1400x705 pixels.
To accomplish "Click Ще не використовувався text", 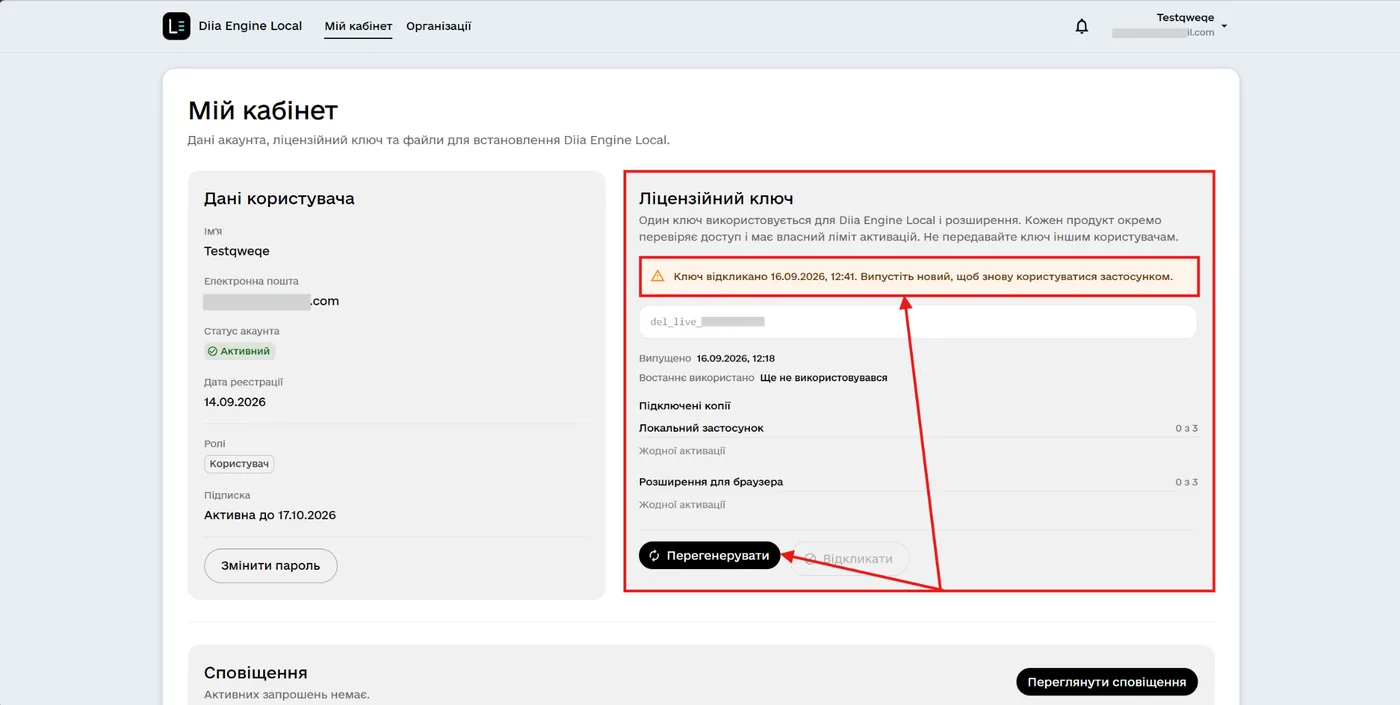I will (x=824, y=378).
